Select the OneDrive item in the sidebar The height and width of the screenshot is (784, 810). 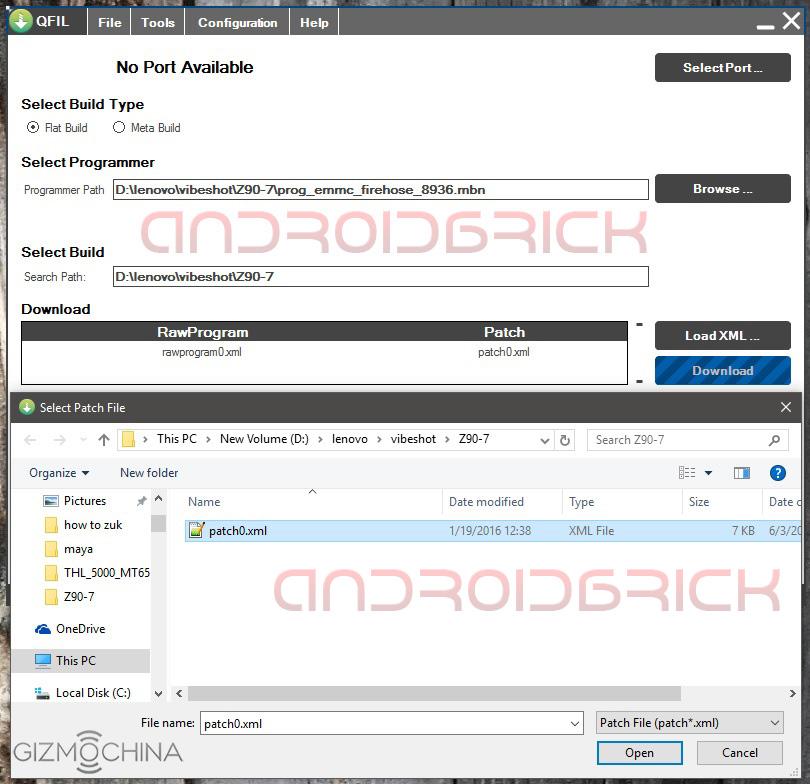(x=80, y=629)
